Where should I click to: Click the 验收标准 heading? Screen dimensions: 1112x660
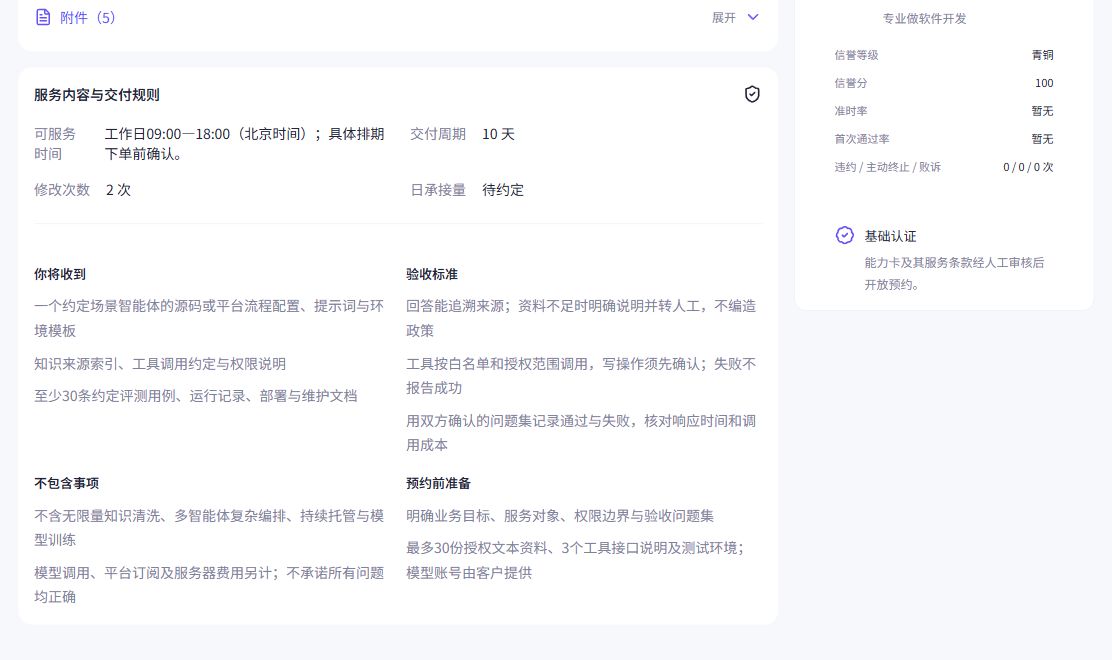(x=432, y=274)
